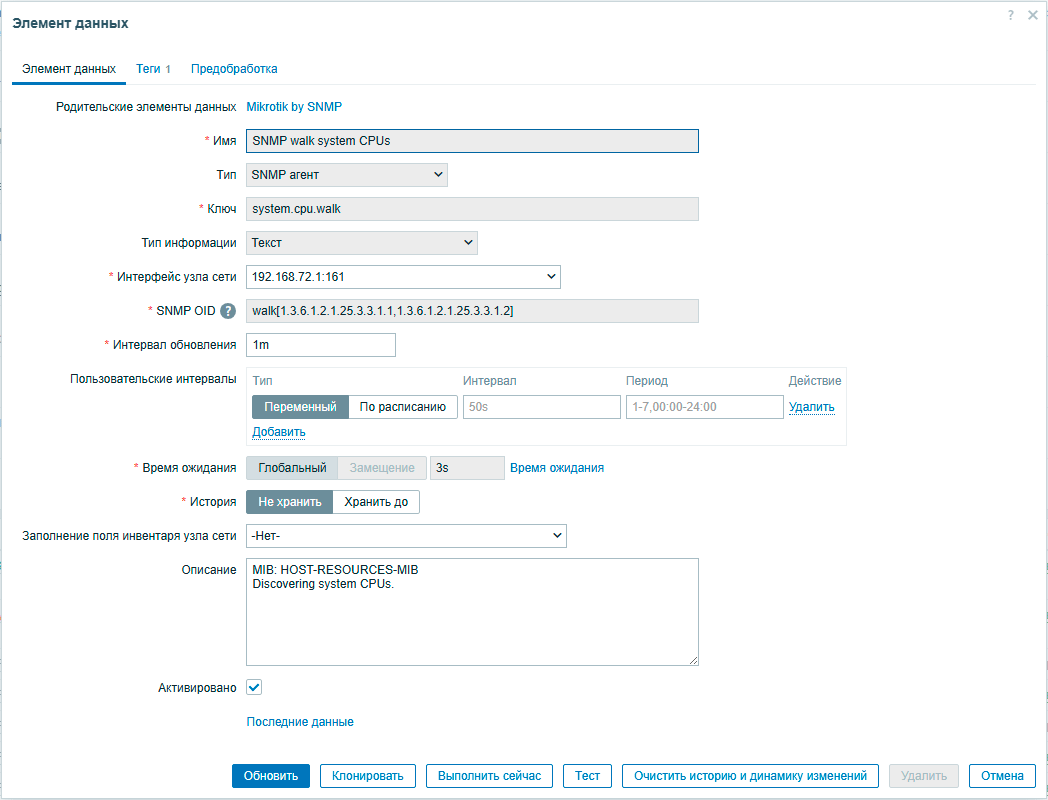Open the Интерфейс узла сети dropdown
The image size is (1048, 800).
(403, 277)
